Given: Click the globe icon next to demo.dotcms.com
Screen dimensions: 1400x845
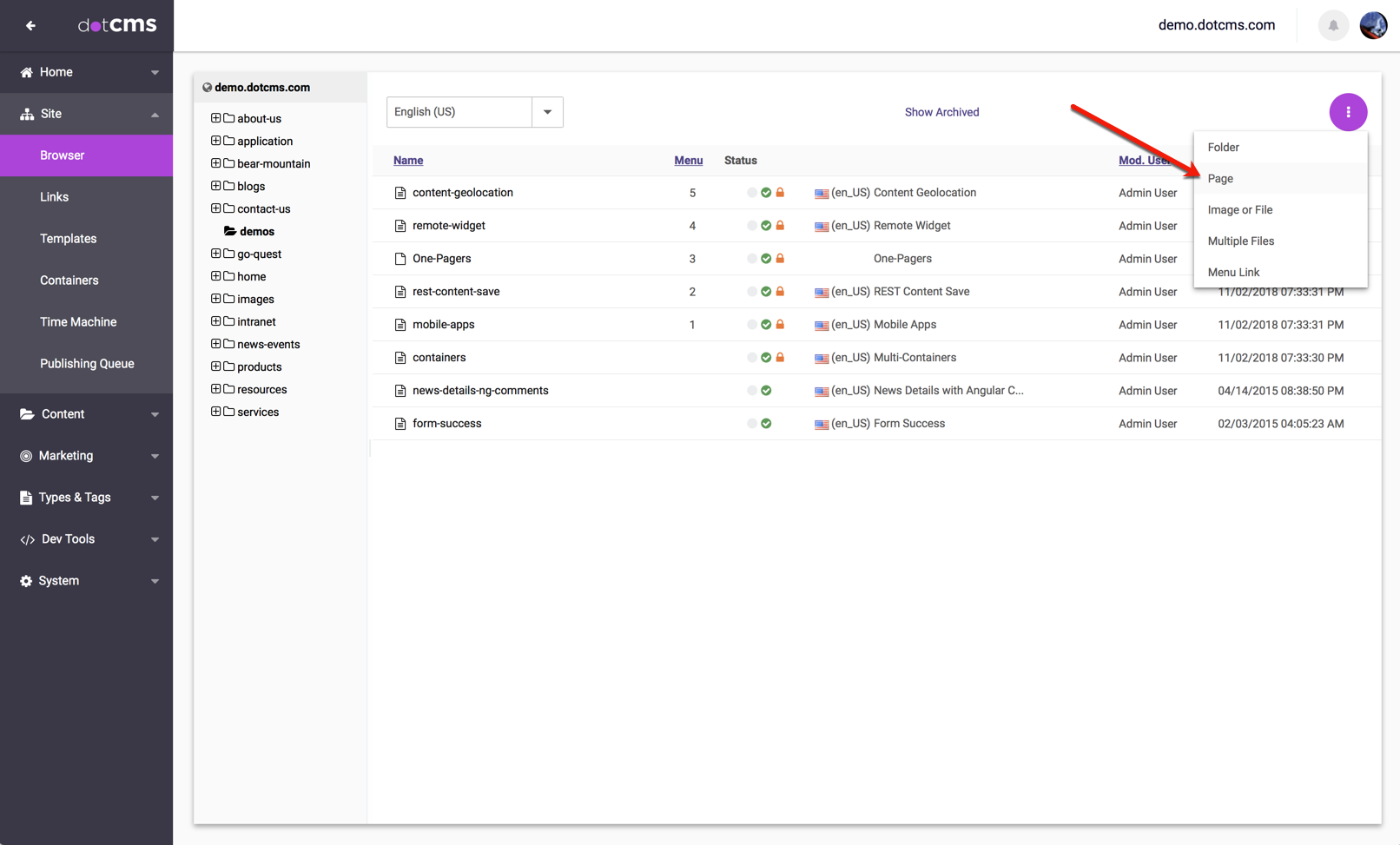Looking at the screenshot, I should [207, 88].
